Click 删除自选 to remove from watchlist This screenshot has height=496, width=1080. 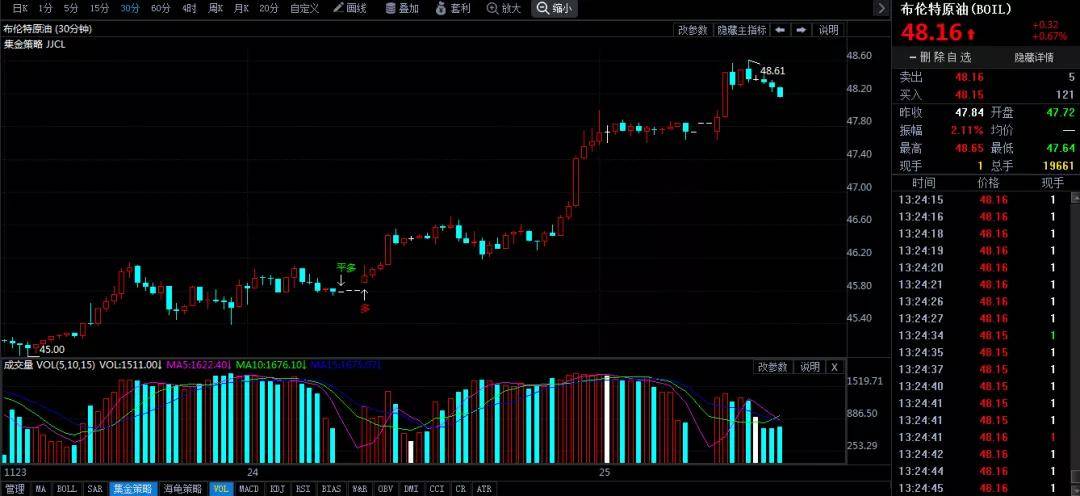point(940,57)
